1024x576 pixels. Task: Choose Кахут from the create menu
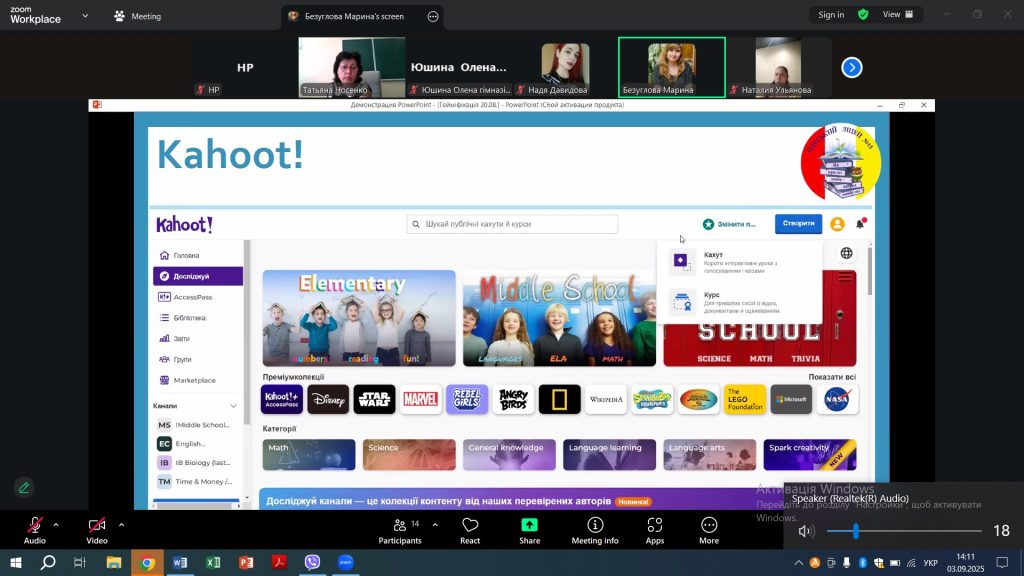[739, 262]
